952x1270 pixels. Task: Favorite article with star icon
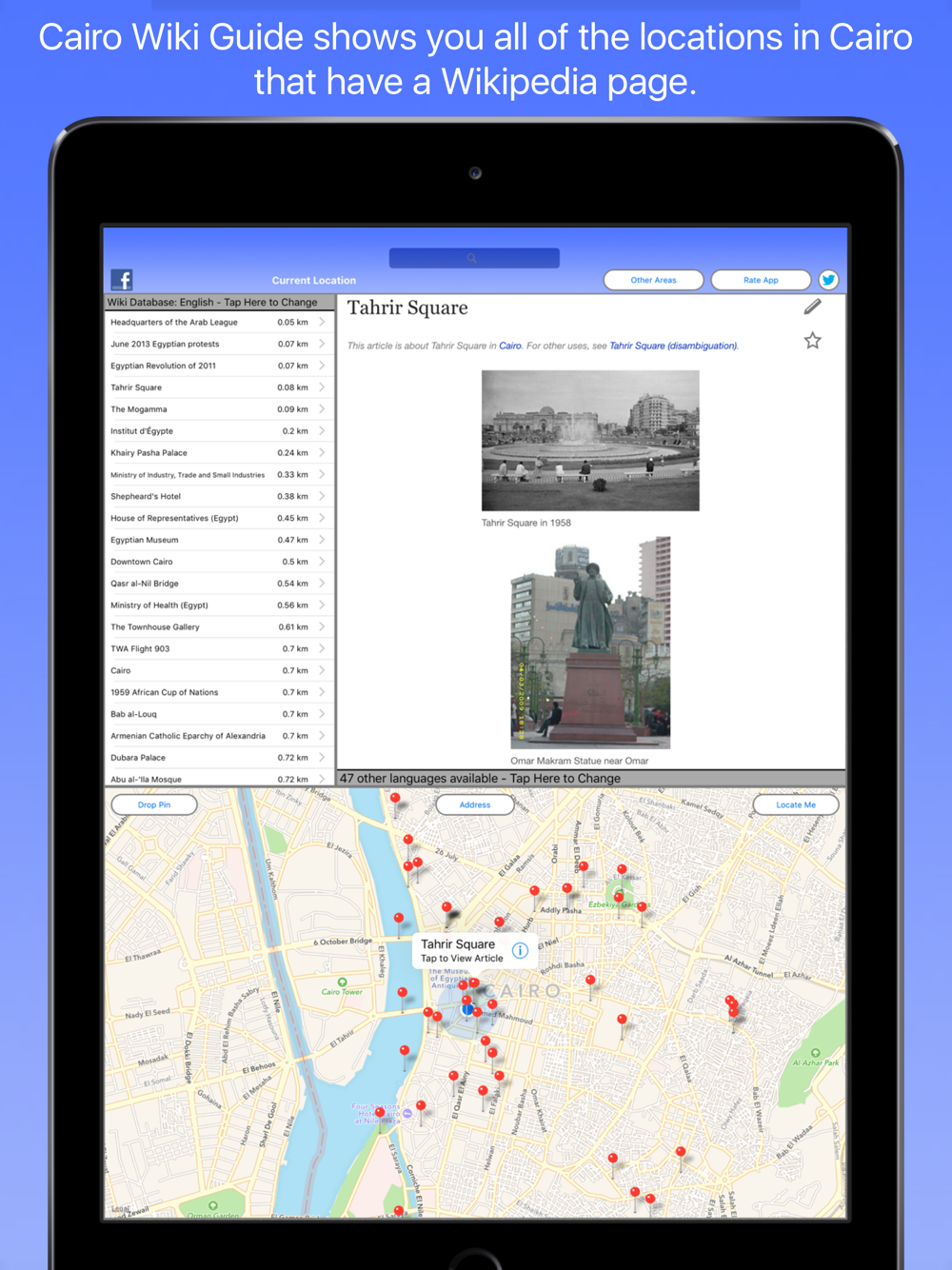point(812,340)
